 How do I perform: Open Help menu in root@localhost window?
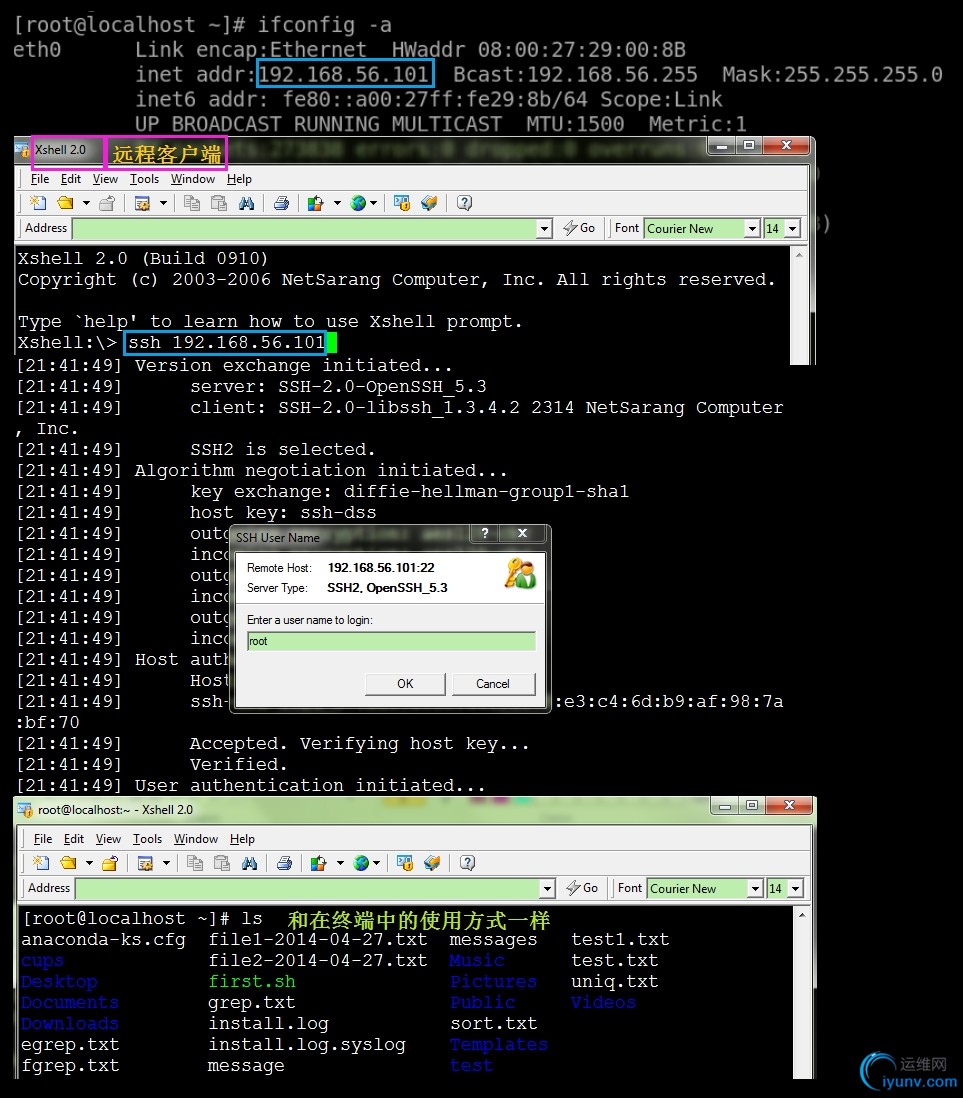242,839
